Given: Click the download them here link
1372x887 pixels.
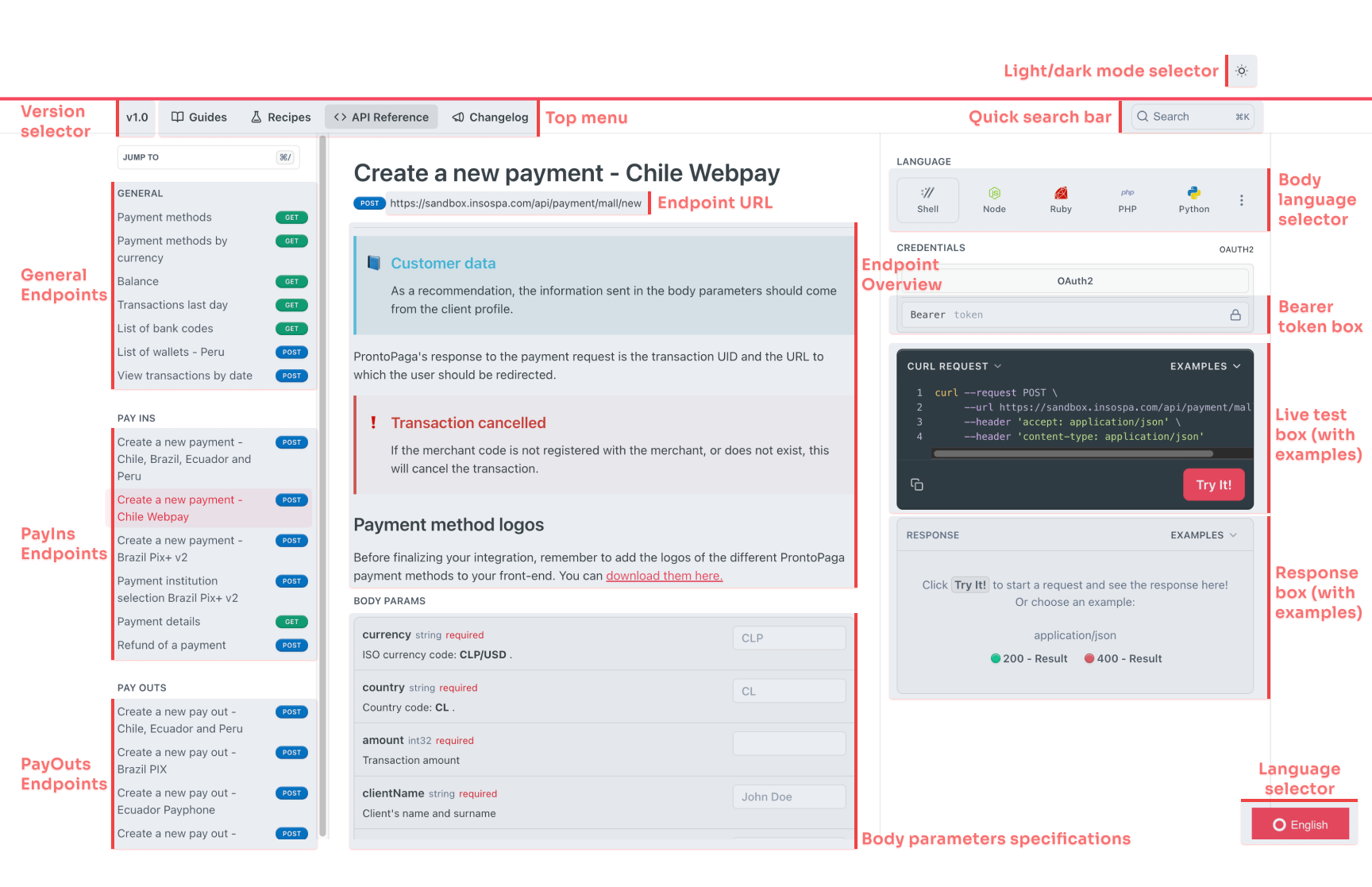Looking at the screenshot, I should [x=665, y=576].
